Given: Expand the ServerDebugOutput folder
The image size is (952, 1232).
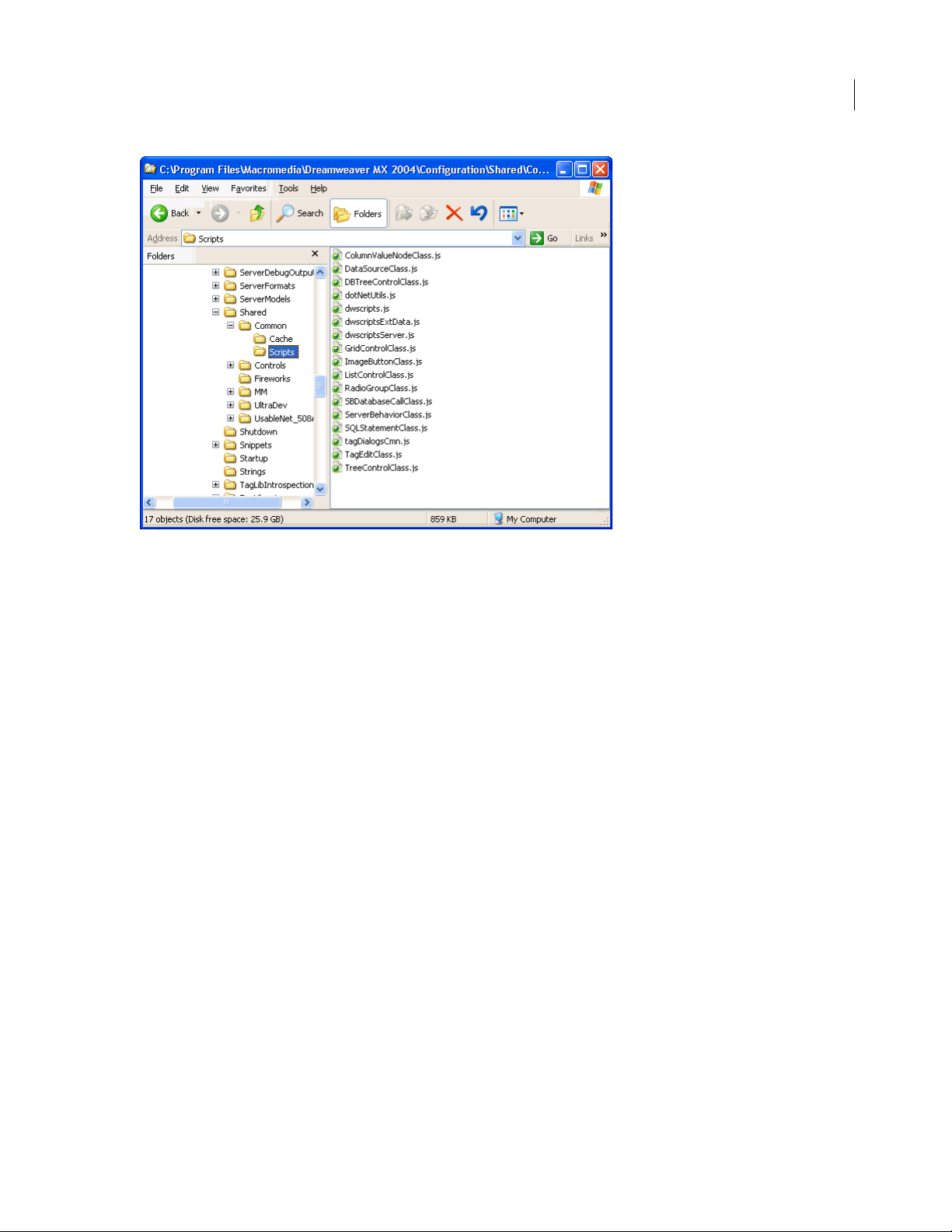Looking at the screenshot, I should pos(215,272).
